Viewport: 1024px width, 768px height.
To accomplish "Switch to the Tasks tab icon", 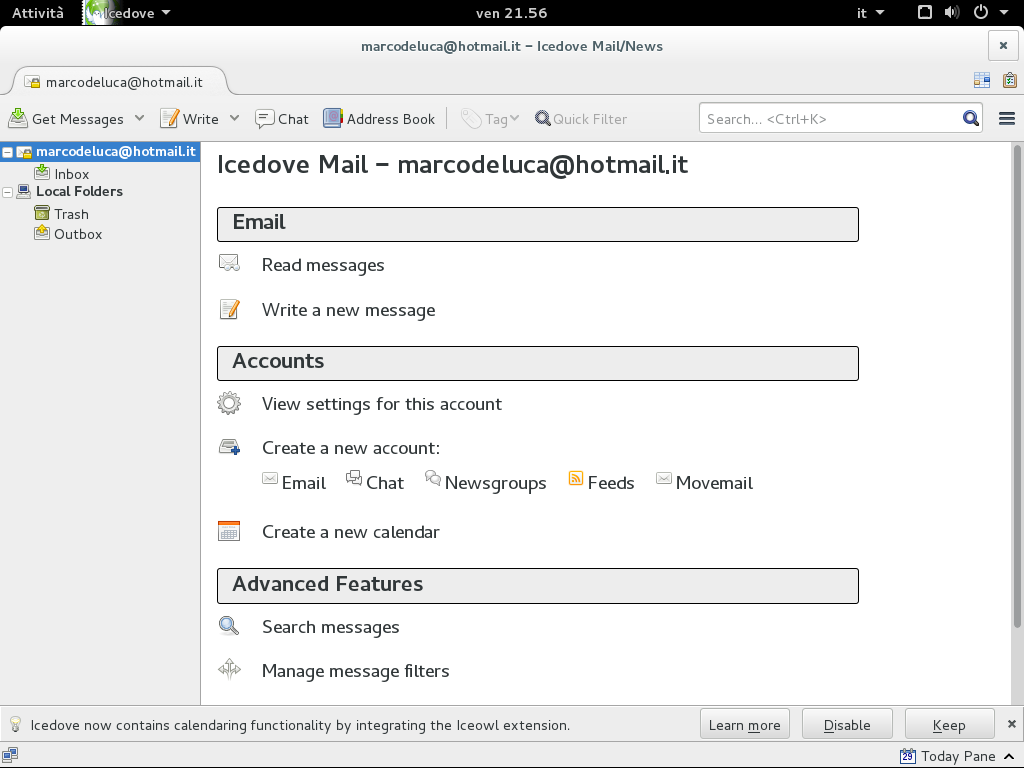I will (1010, 80).
